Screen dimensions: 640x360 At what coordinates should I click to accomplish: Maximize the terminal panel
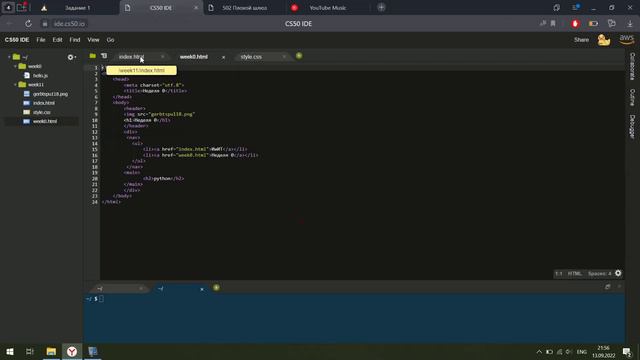click(607, 287)
